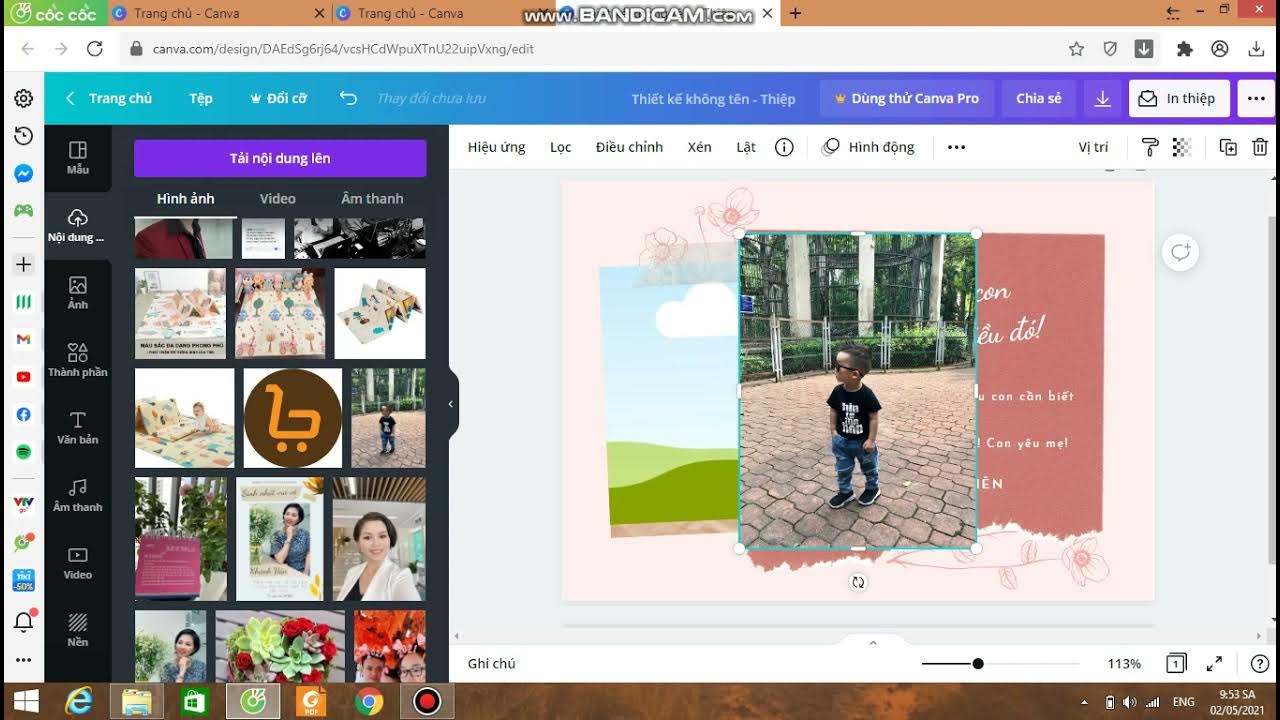The height and width of the screenshot is (720, 1280).
Task: Switch to the Video uploads tab
Action: pos(277,198)
